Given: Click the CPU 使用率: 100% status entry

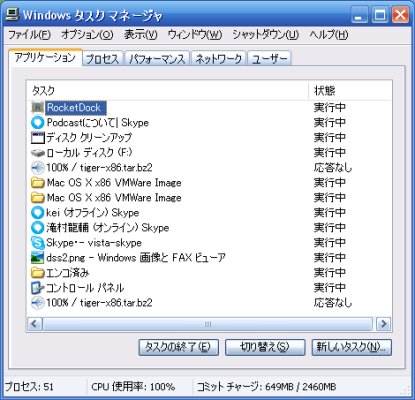Looking at the screenshot, I should point(133,387).
